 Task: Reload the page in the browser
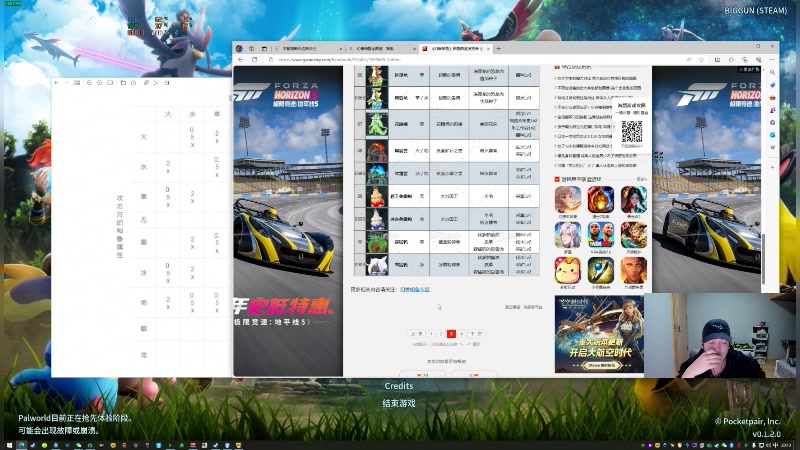tap(254, 60)
